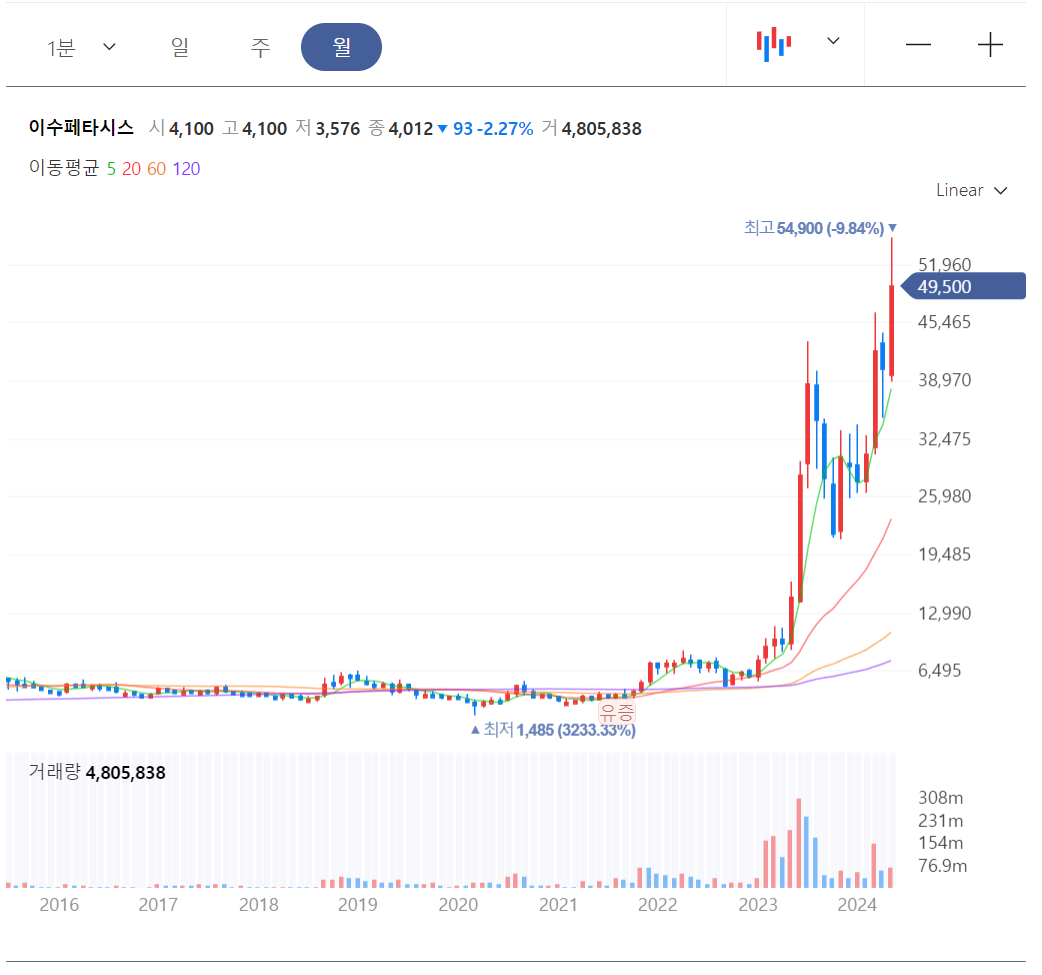The height and width of the screenshot is (975, 1042).
Task: Toggle the 5-period moving average
Action: [x=111, y=169]
